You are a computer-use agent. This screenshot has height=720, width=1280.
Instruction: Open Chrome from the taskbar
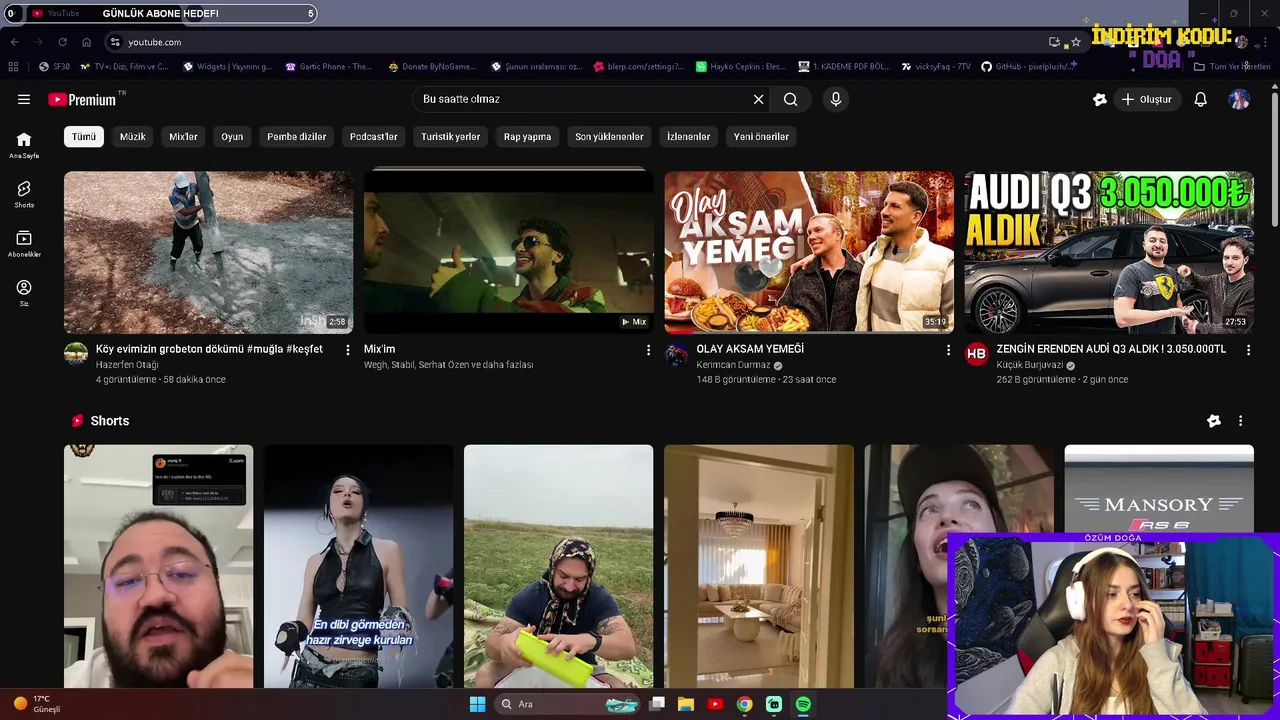pos(744,704)
